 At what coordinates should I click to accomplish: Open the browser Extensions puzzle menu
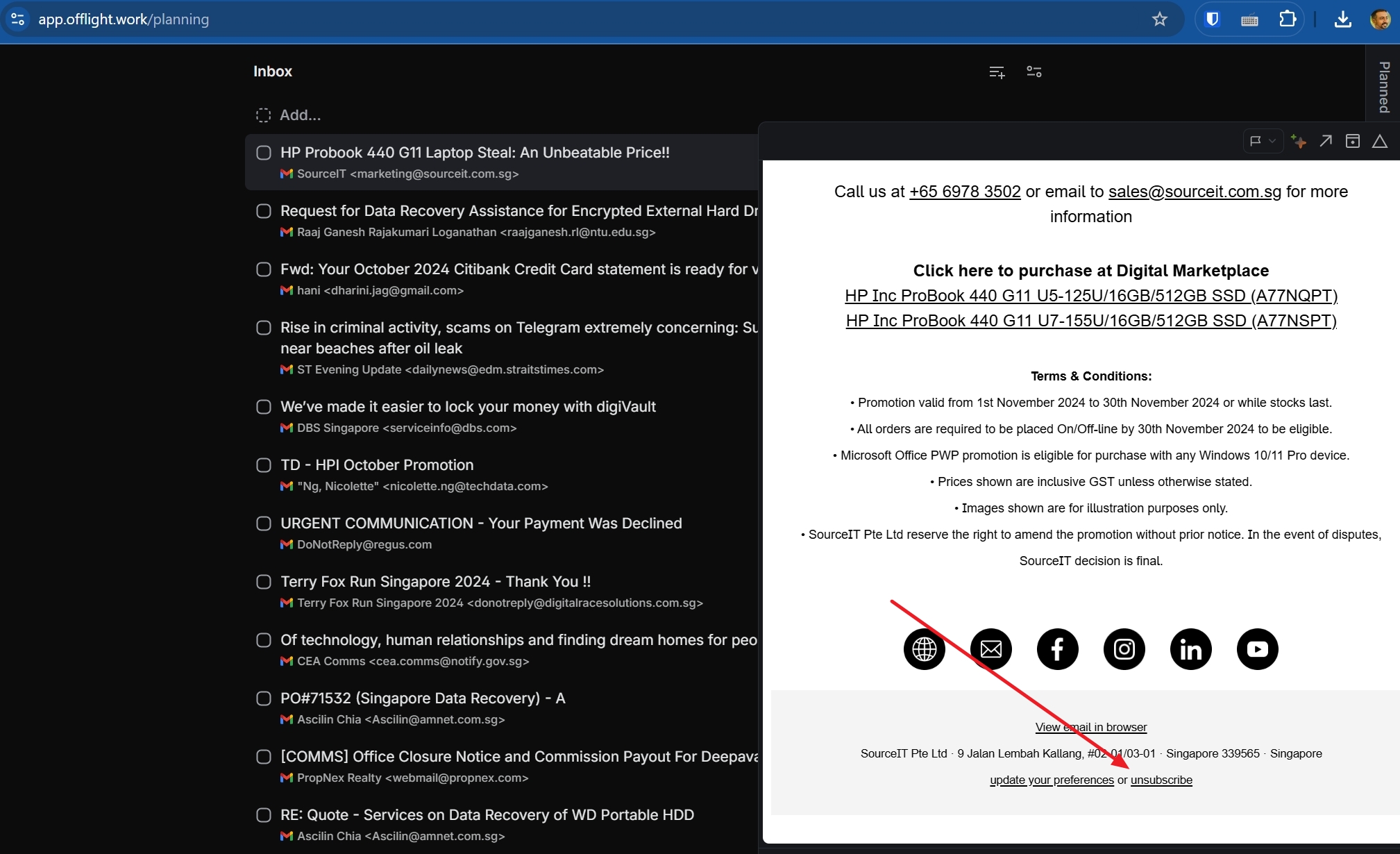tap(1288, 19)
